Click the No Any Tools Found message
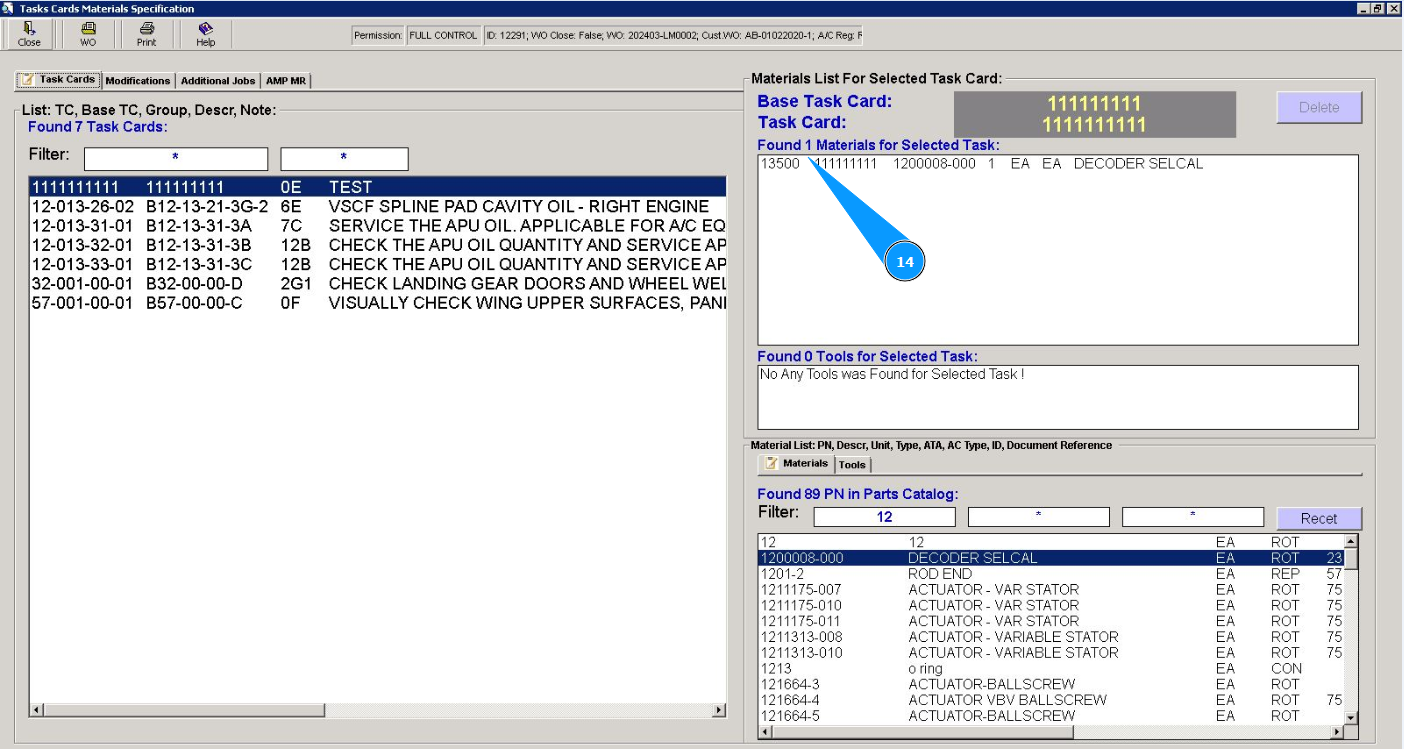The image size is (1404, 749). pyautogui.click(x=892, y=375)
